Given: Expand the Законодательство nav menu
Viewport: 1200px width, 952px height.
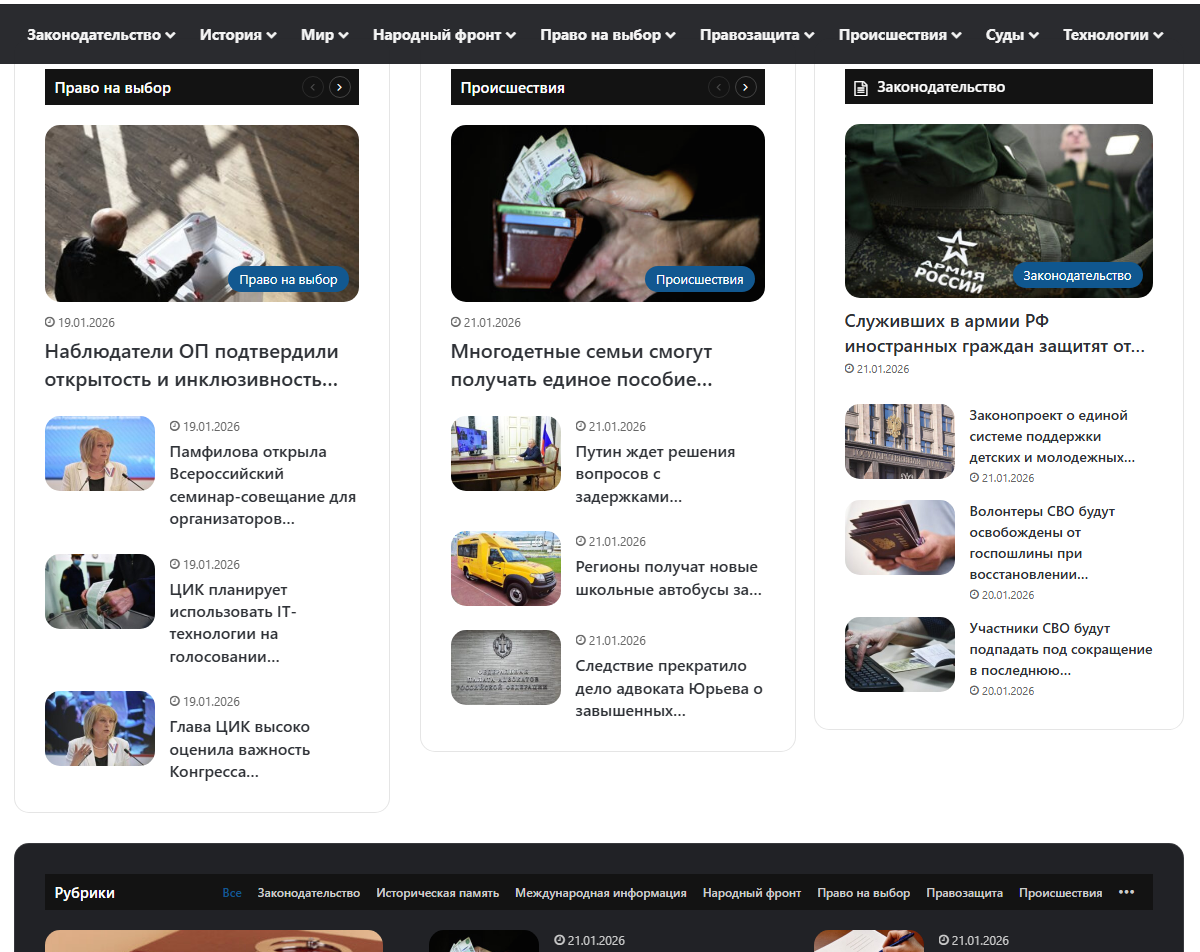Looking at the screenshot, I should [101, 35].
